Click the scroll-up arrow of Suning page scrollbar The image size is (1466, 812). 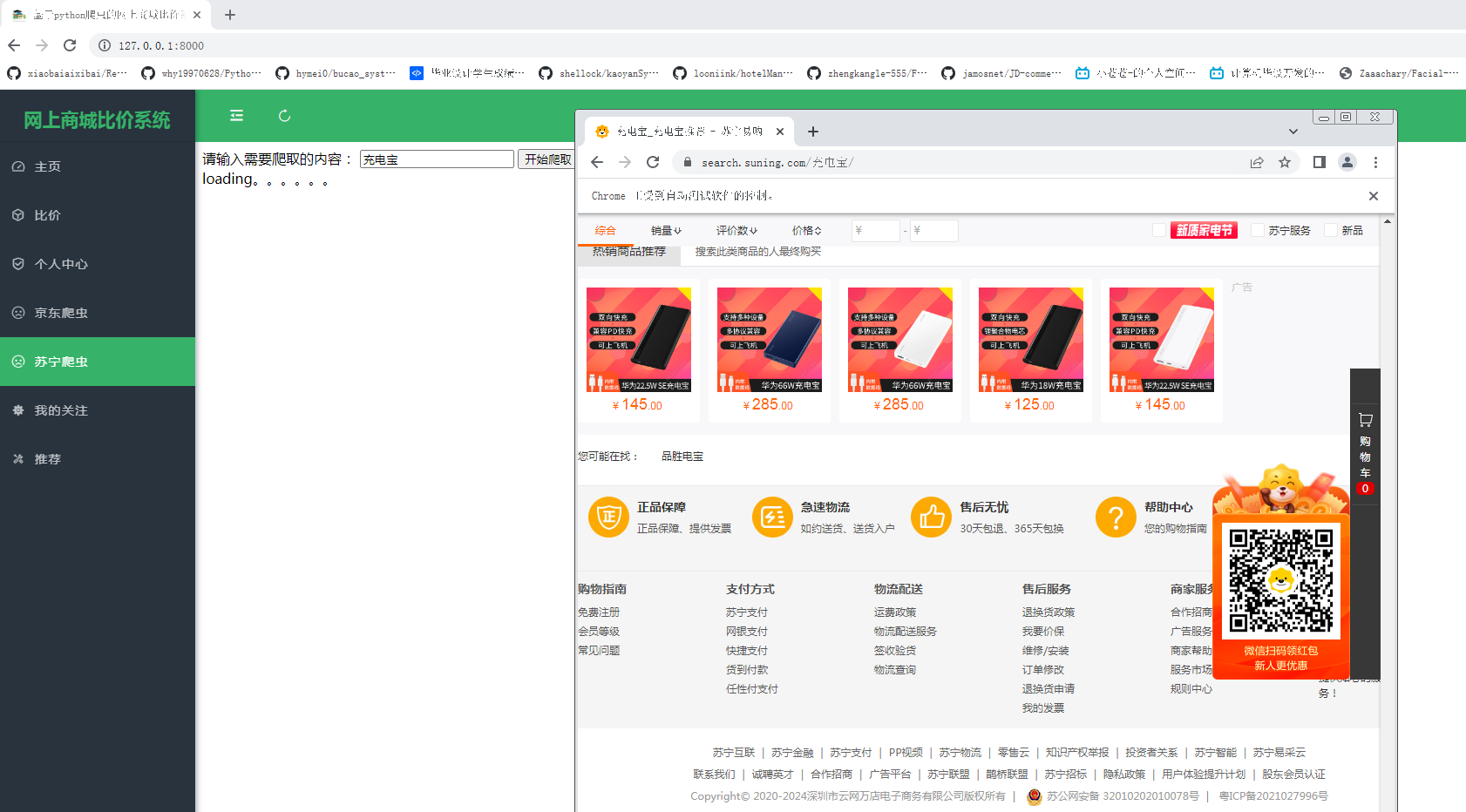coord(1387,221)
